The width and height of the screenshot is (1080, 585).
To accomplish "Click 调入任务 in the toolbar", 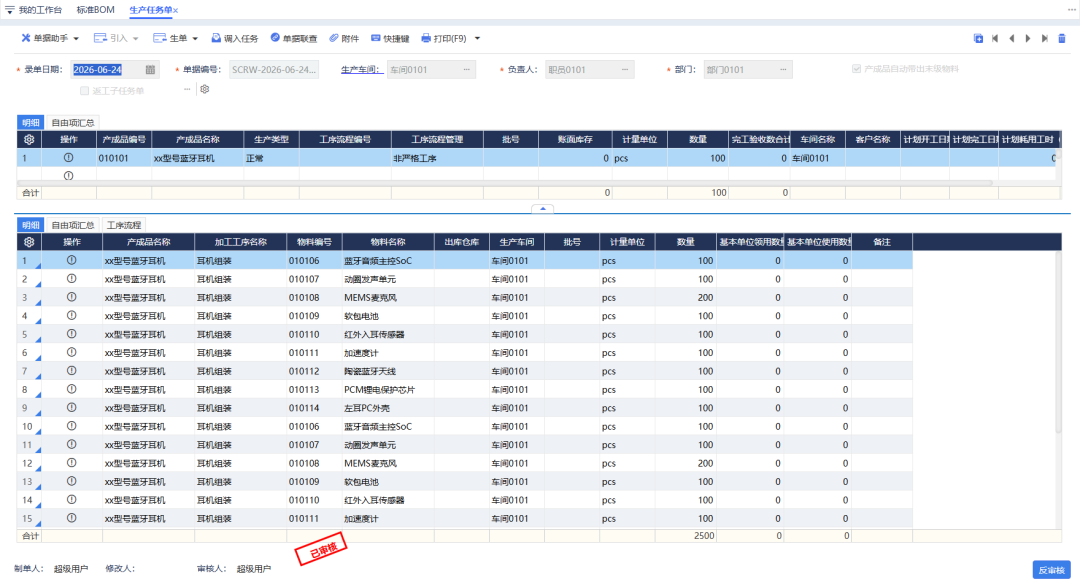I will (234, 39).
